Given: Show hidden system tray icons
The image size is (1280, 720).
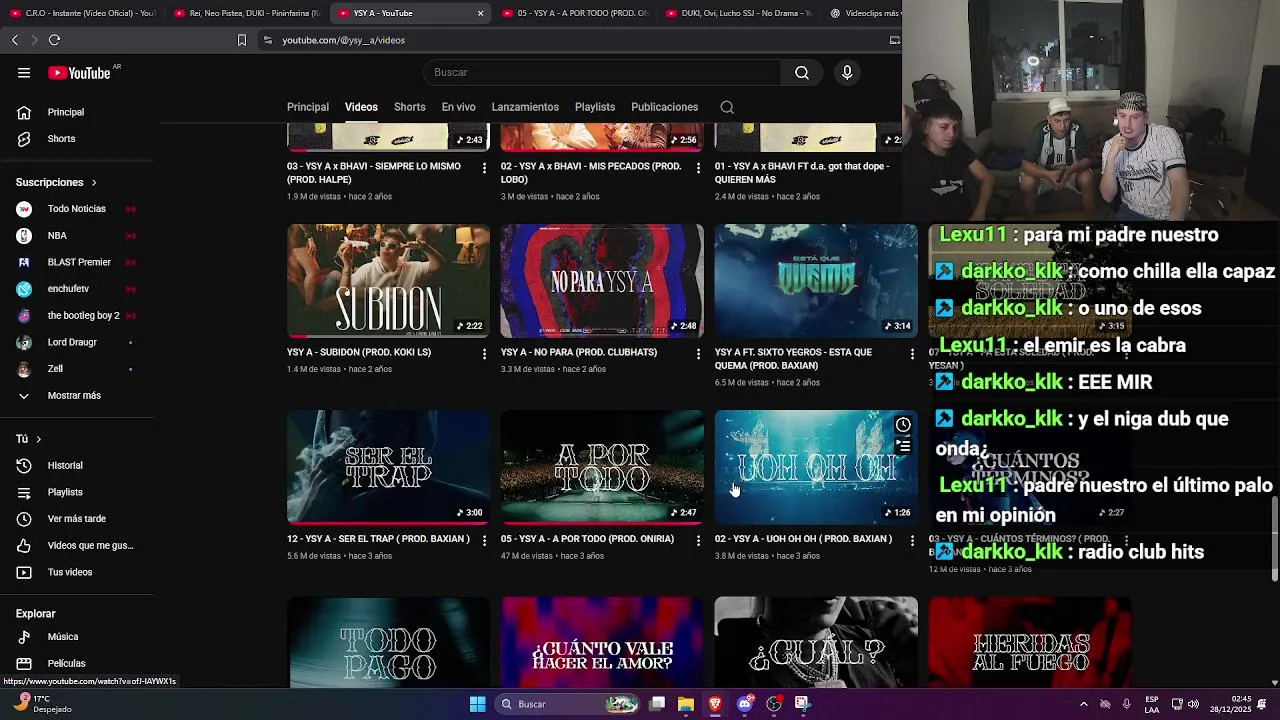Looking at the screenshot, I should coord(1083,704).
